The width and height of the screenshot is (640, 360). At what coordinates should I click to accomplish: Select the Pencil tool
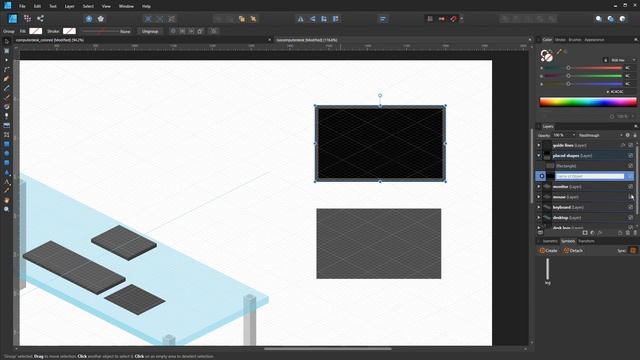pyautogui.click(x=7, y=88)
